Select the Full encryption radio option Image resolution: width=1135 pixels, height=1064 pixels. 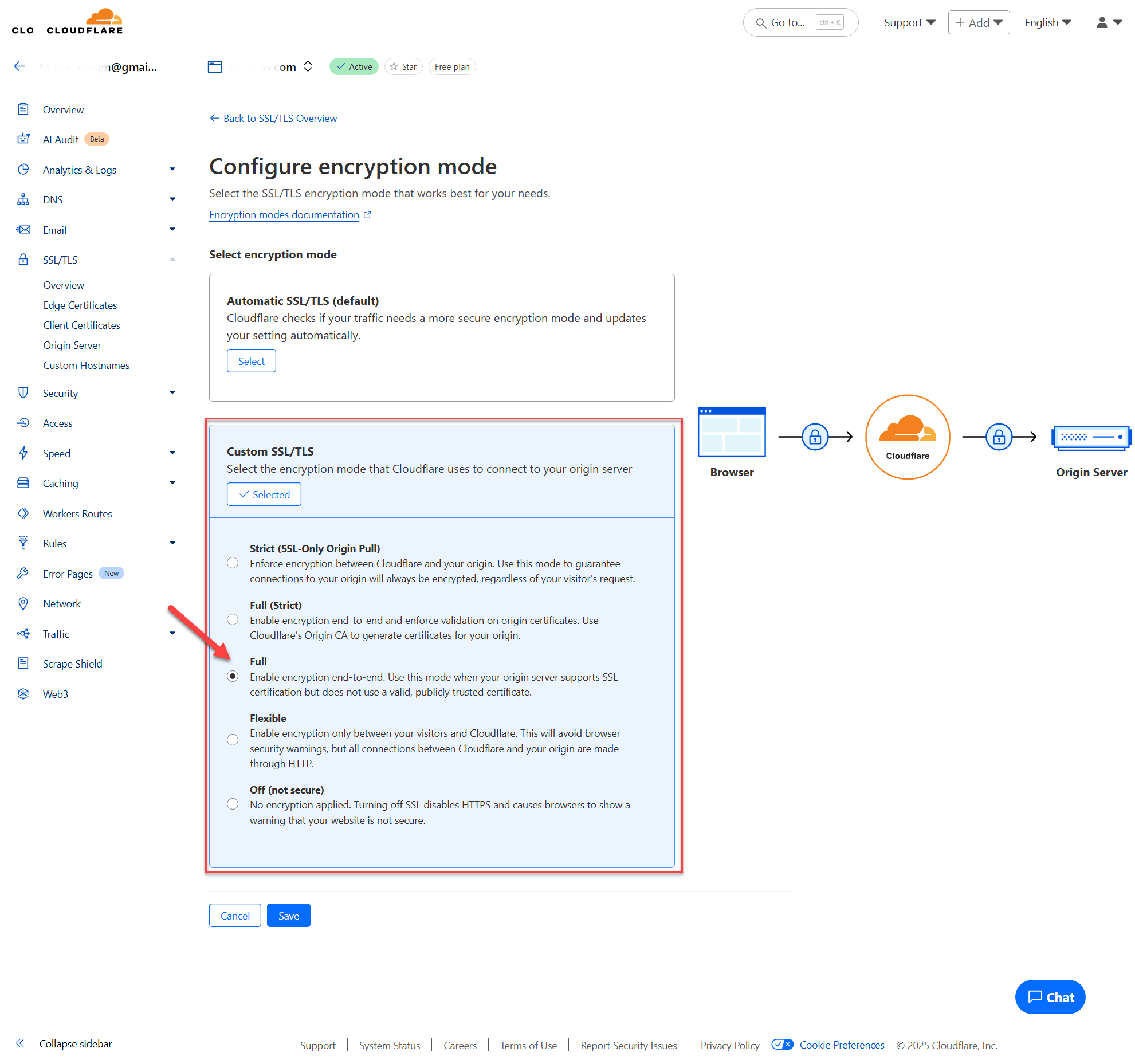233,676
